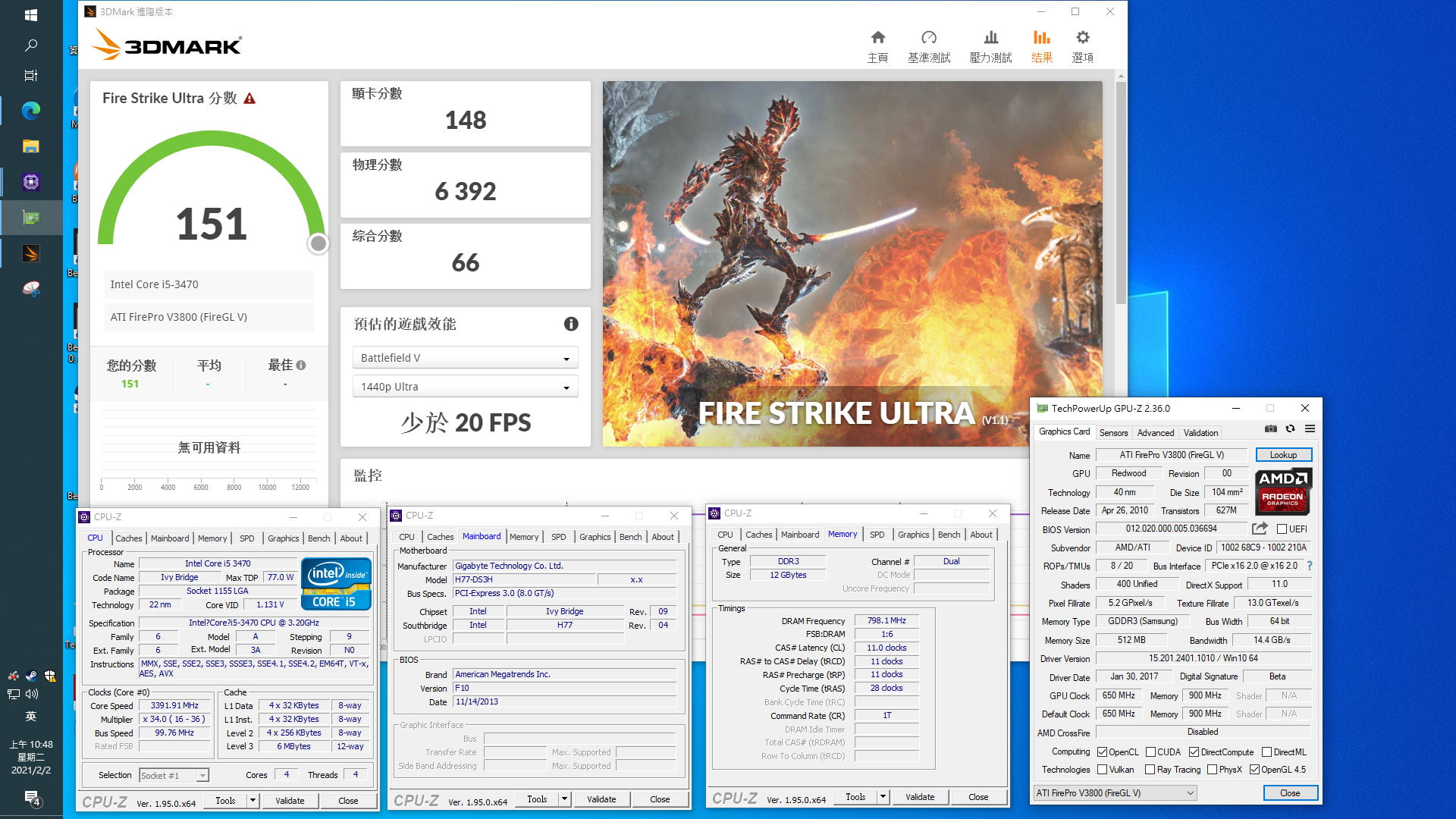Open File Explorer from the taskbar
The image size is (1456, 819).
click(x=31, y=146)
